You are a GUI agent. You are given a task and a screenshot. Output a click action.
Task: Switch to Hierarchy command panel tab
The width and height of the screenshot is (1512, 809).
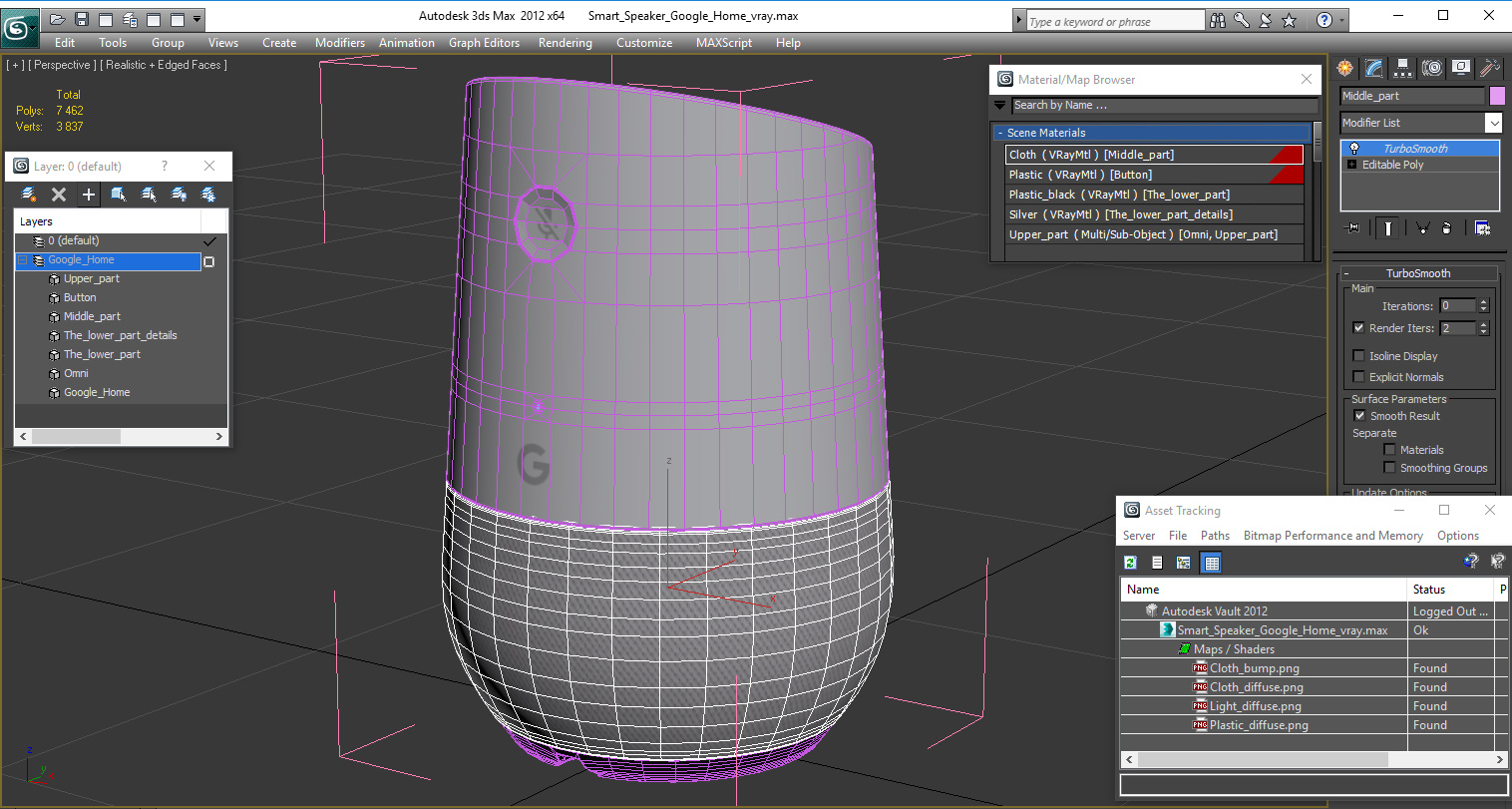coord(1403,67)
